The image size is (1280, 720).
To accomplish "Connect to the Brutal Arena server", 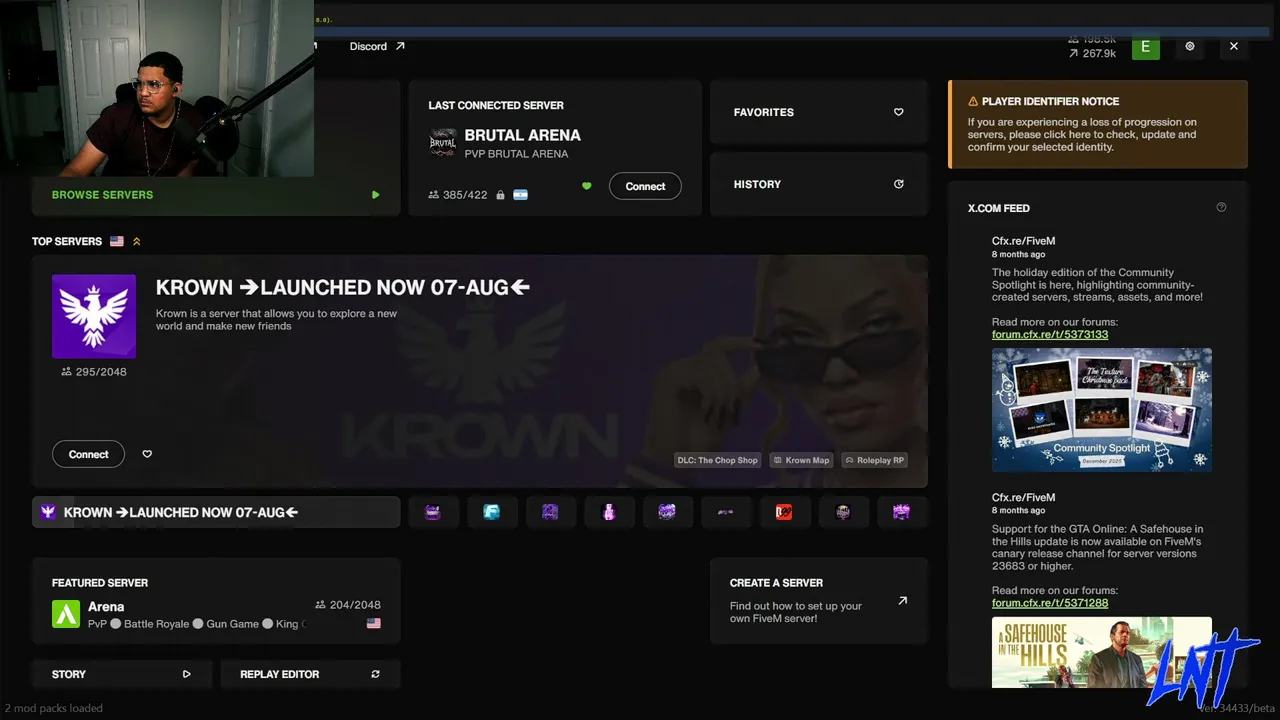I will click(645, 186).
